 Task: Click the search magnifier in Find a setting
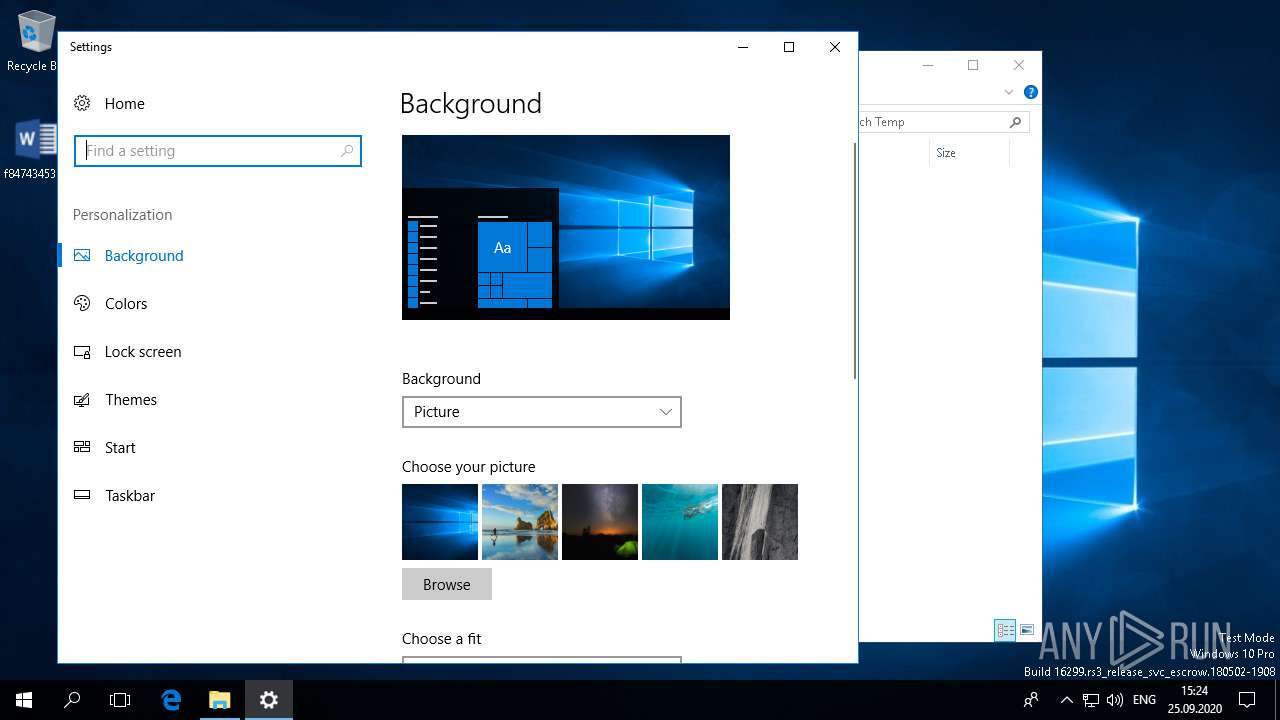pos(347,151)
